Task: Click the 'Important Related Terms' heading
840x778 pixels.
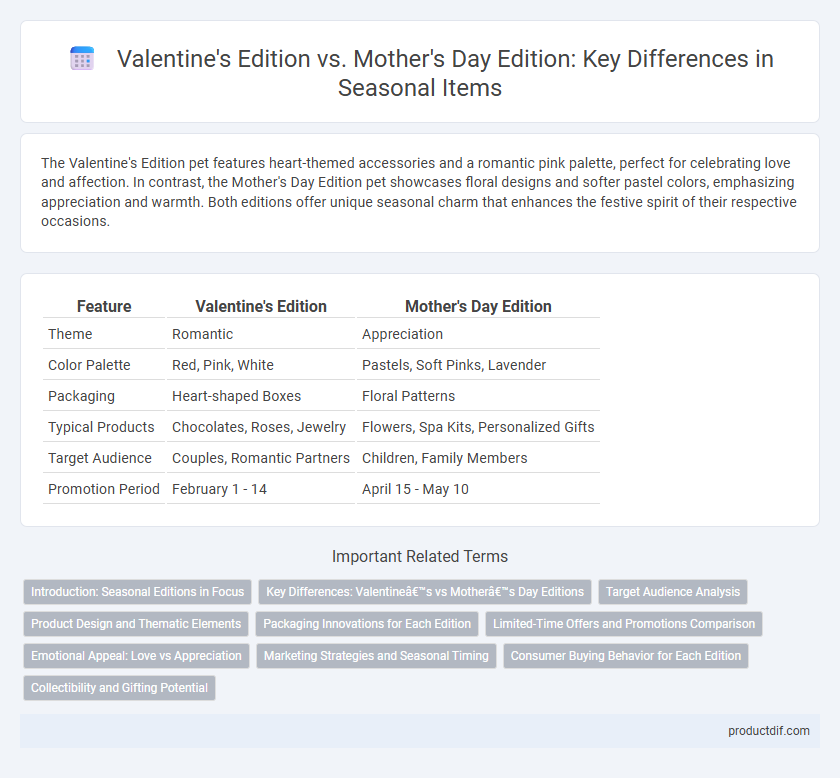Action: point(420,556)
